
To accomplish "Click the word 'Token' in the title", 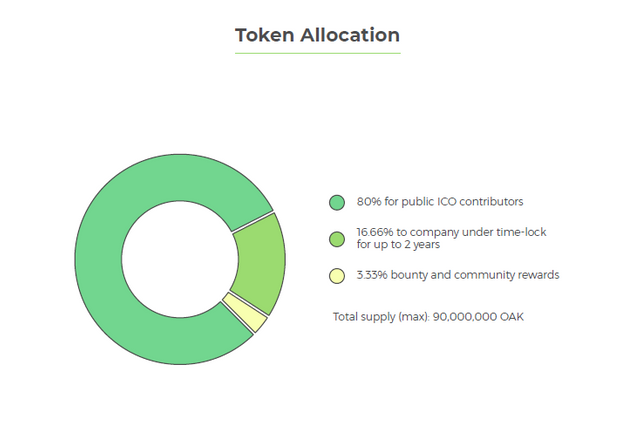I will [264, 35].
